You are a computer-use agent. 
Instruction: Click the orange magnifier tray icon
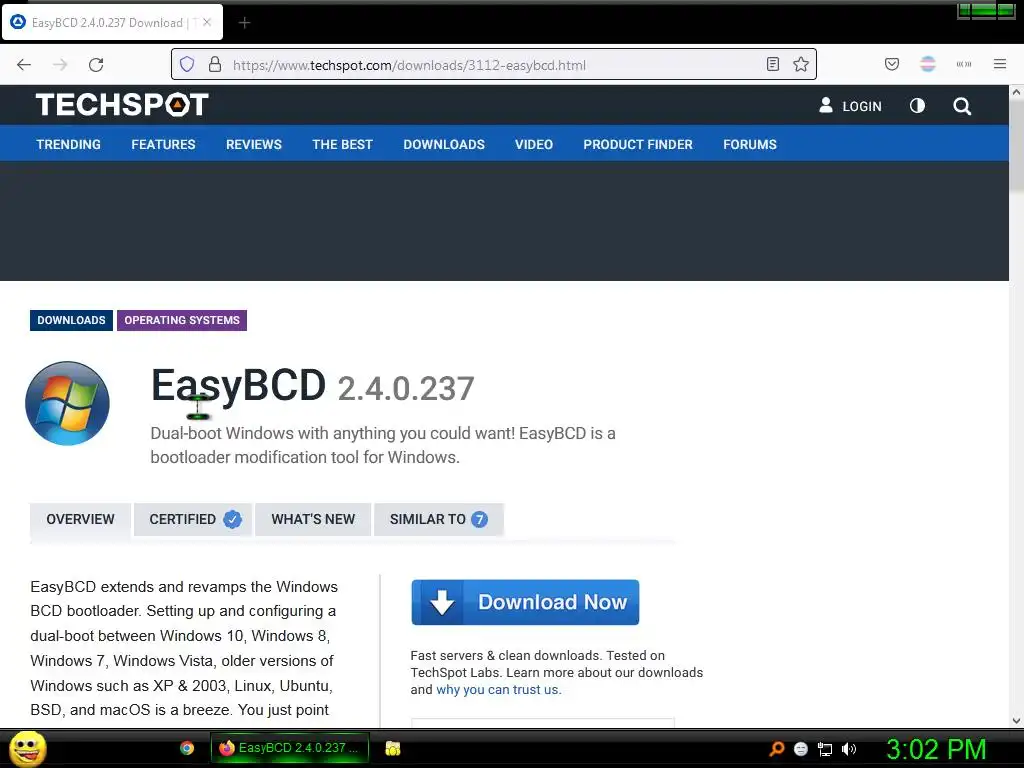tap(776, 748)
